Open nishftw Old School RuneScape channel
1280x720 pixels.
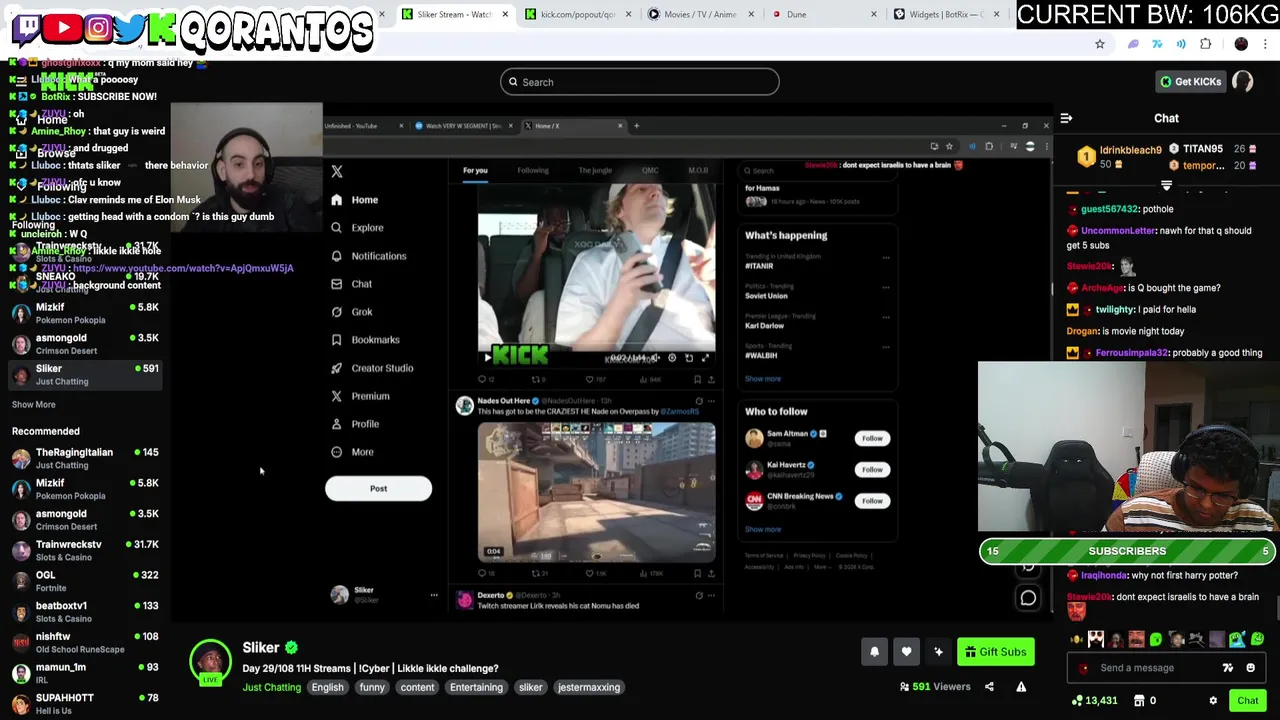click(85, 642)
